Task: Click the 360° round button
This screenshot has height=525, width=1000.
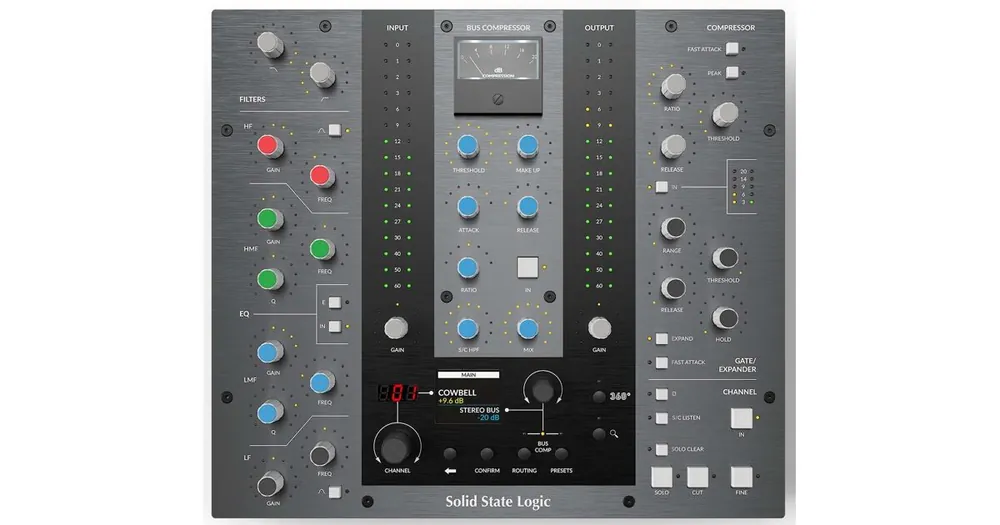Action: click(x=598, y=397)
